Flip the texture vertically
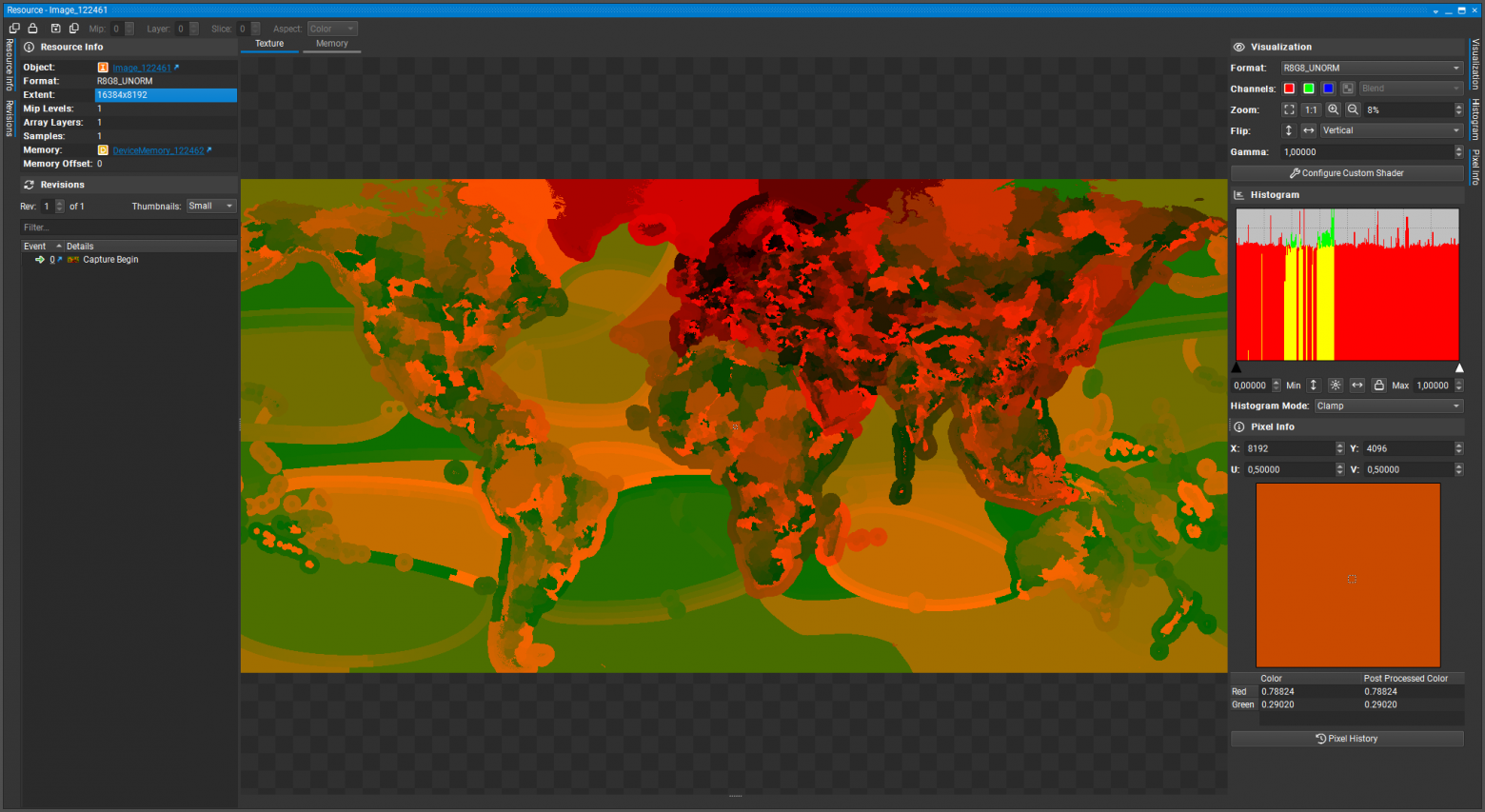Screen dimensions: 1485x812 pos(1289,130)
